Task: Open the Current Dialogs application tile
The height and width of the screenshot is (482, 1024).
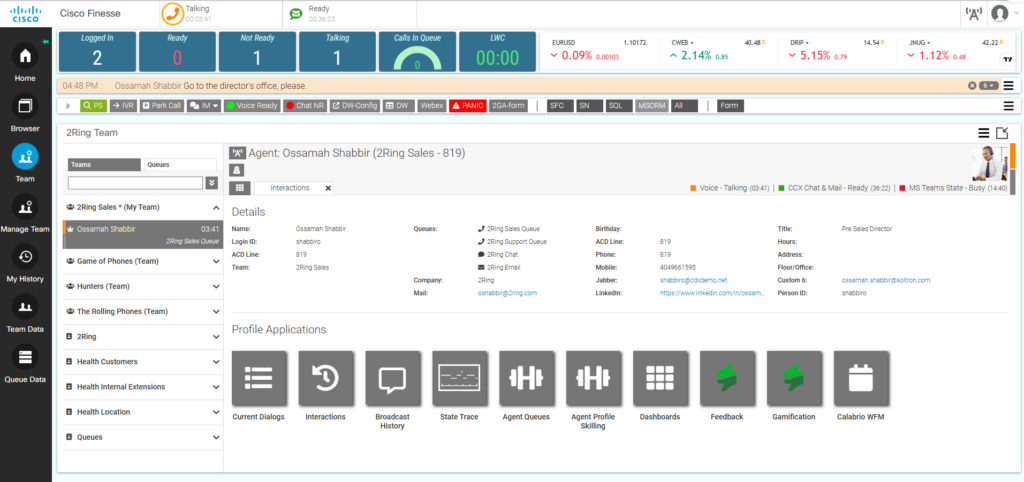Action: (259, 378)
